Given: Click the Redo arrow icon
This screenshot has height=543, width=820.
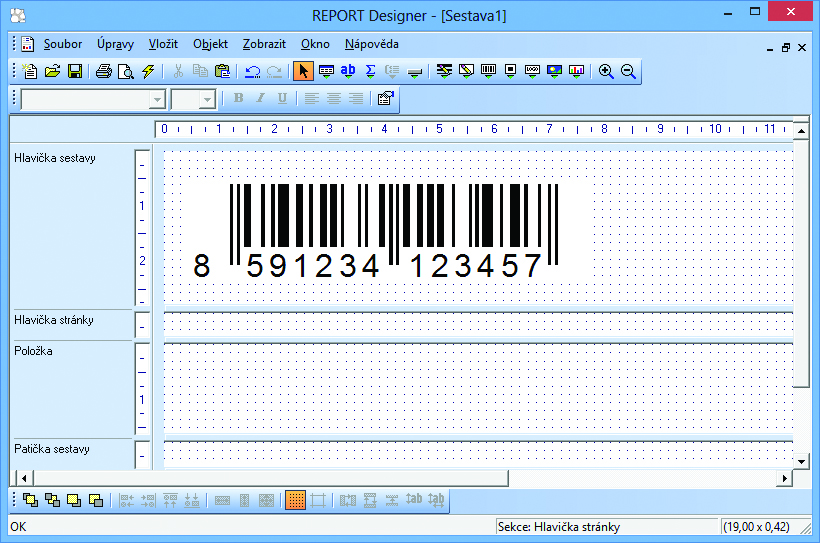Looking at the screenshot, I should point(275,71).
